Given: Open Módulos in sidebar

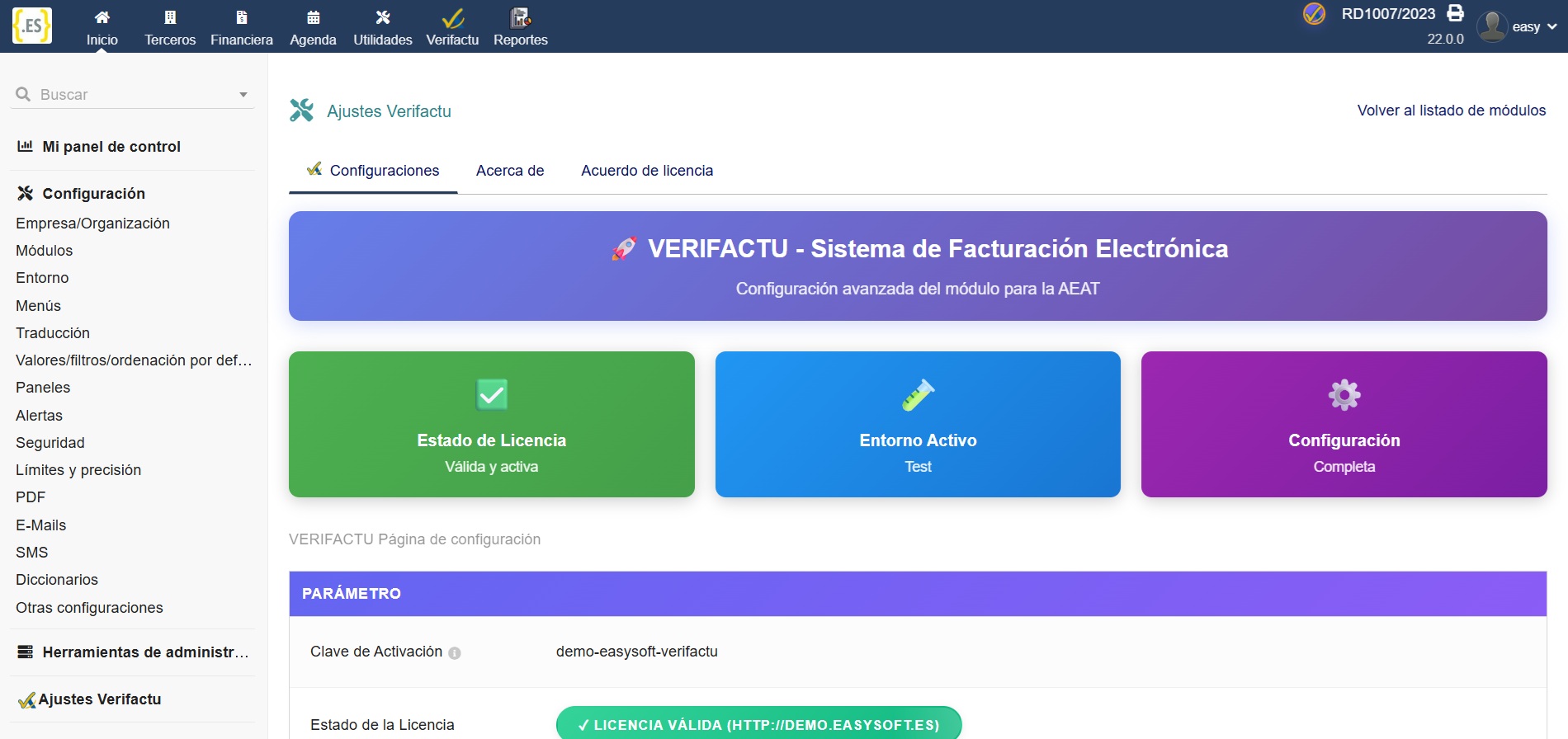Looking at the screenshot, I should [45, 251].
